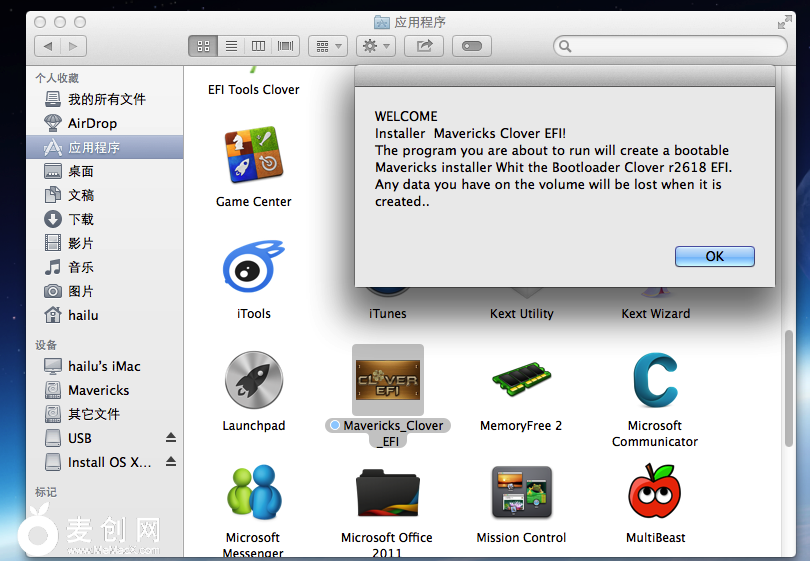Switch to column view in the toolbar
Screen dimensions: 810x561
pos(258,46)
